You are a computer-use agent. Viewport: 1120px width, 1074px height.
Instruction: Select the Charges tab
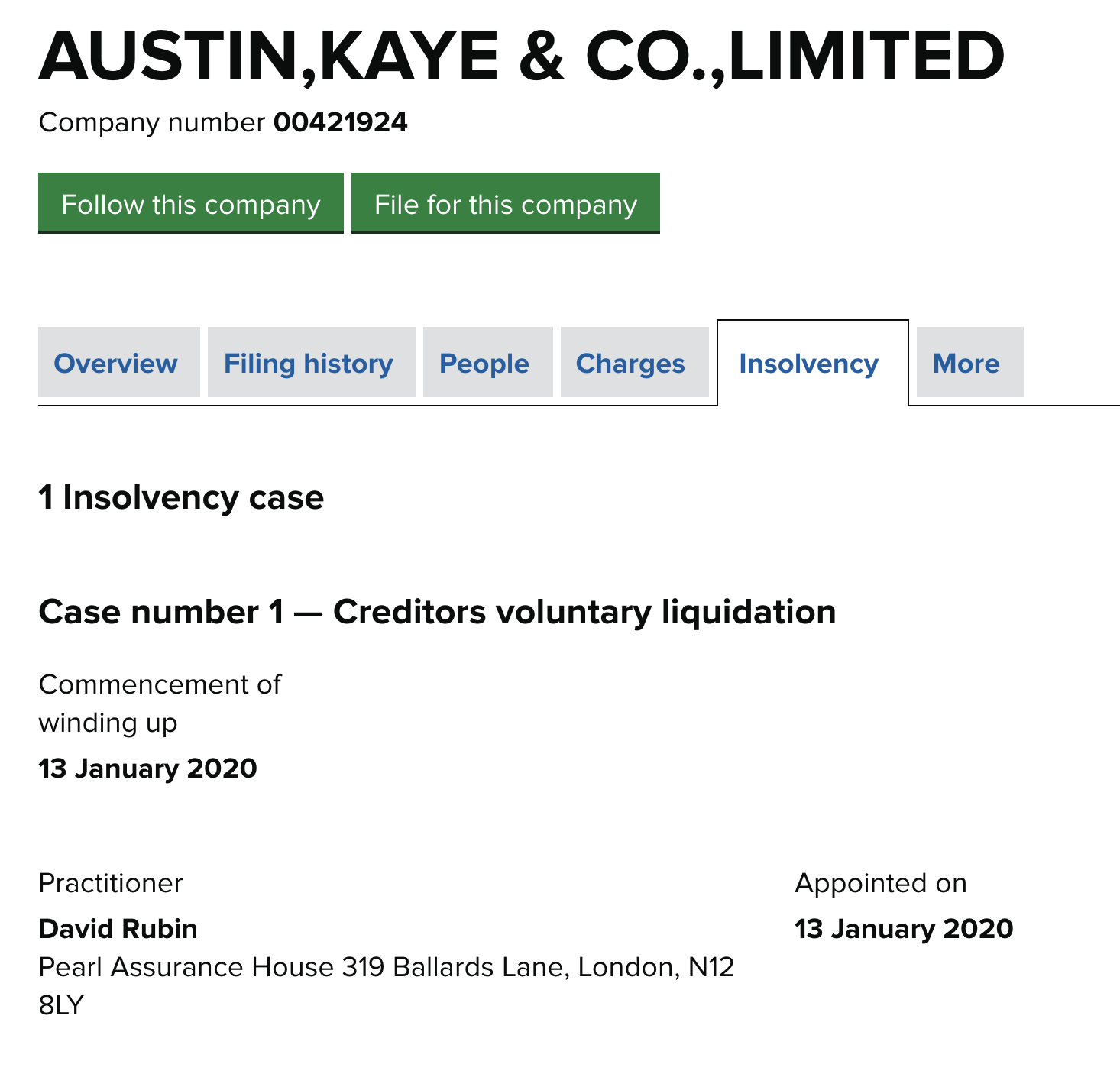[630, 364]
